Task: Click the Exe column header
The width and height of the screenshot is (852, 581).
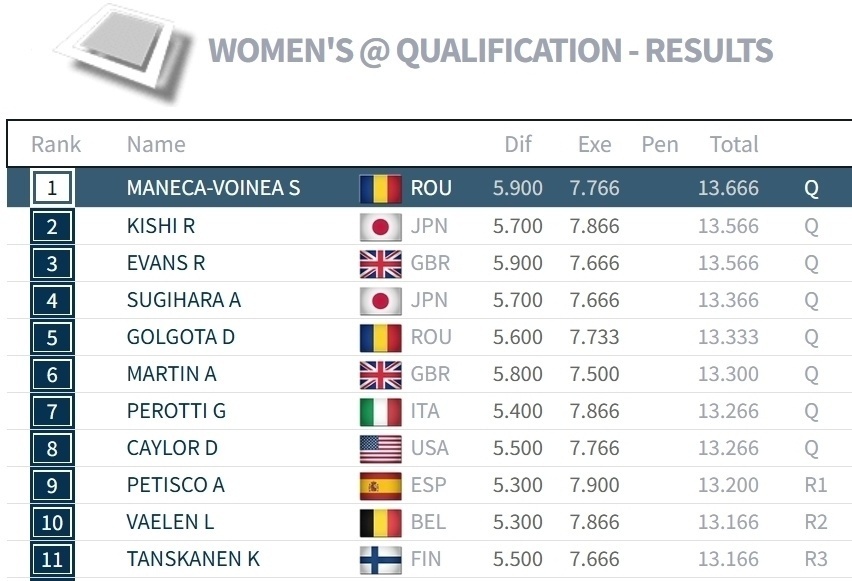Action: click(x=595, y=144)
